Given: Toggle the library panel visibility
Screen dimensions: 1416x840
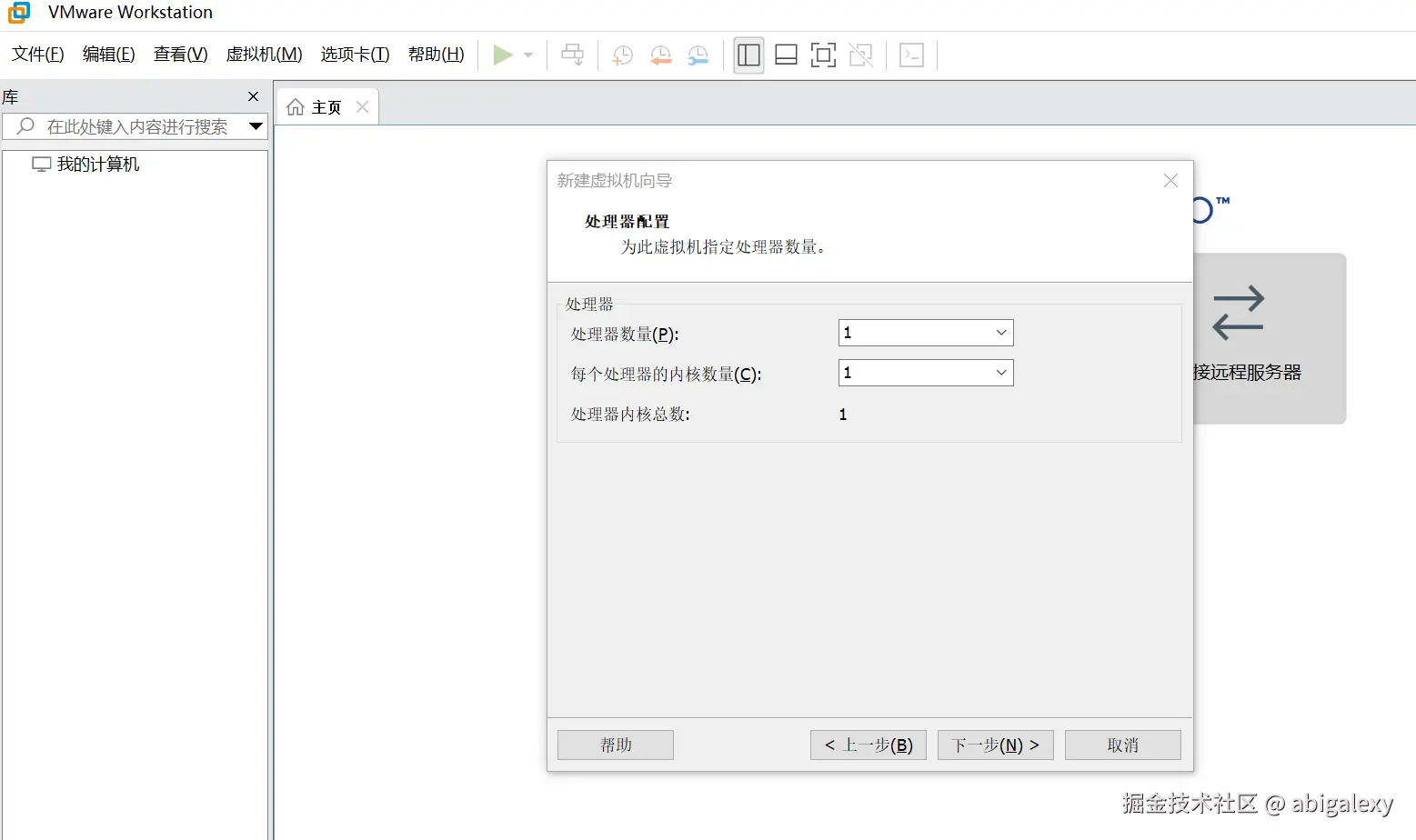Looking at the screenshot, I should (x=748, y=55).
